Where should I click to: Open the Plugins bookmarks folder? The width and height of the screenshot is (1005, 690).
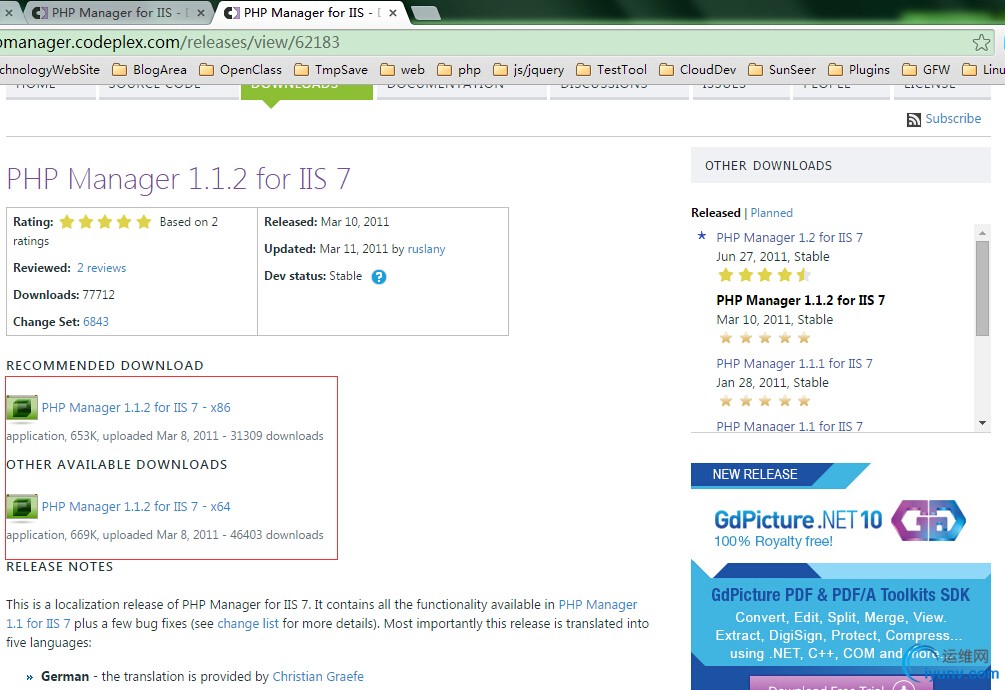click(859, 69)
